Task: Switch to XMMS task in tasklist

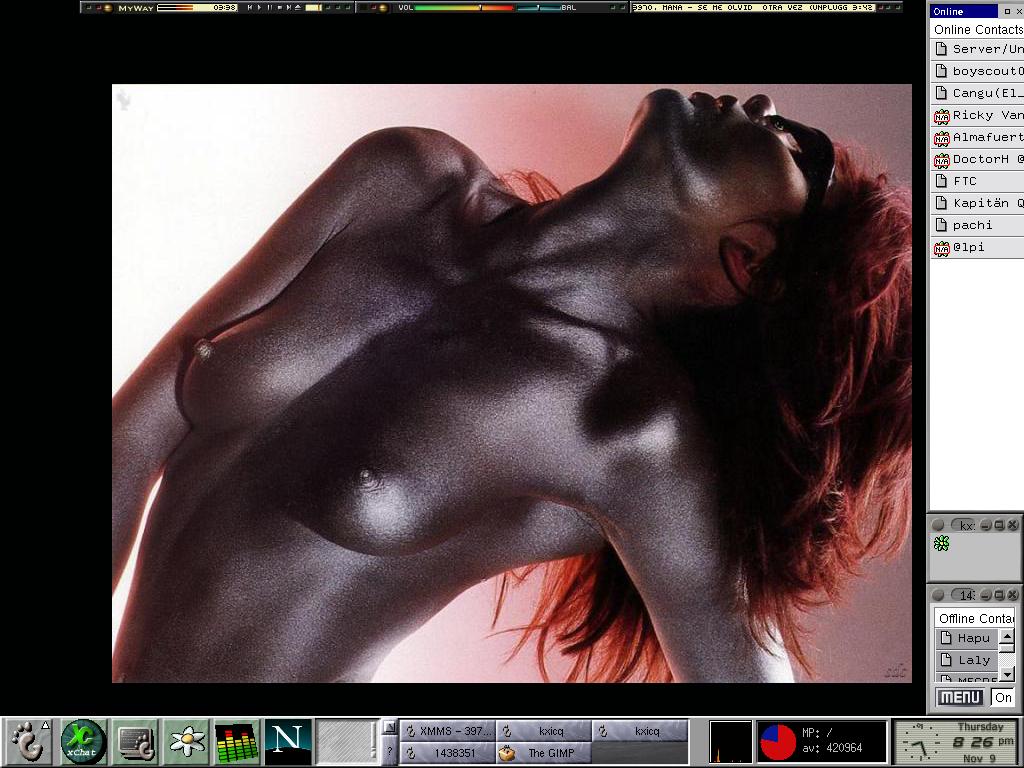Action: pos(447,731)
